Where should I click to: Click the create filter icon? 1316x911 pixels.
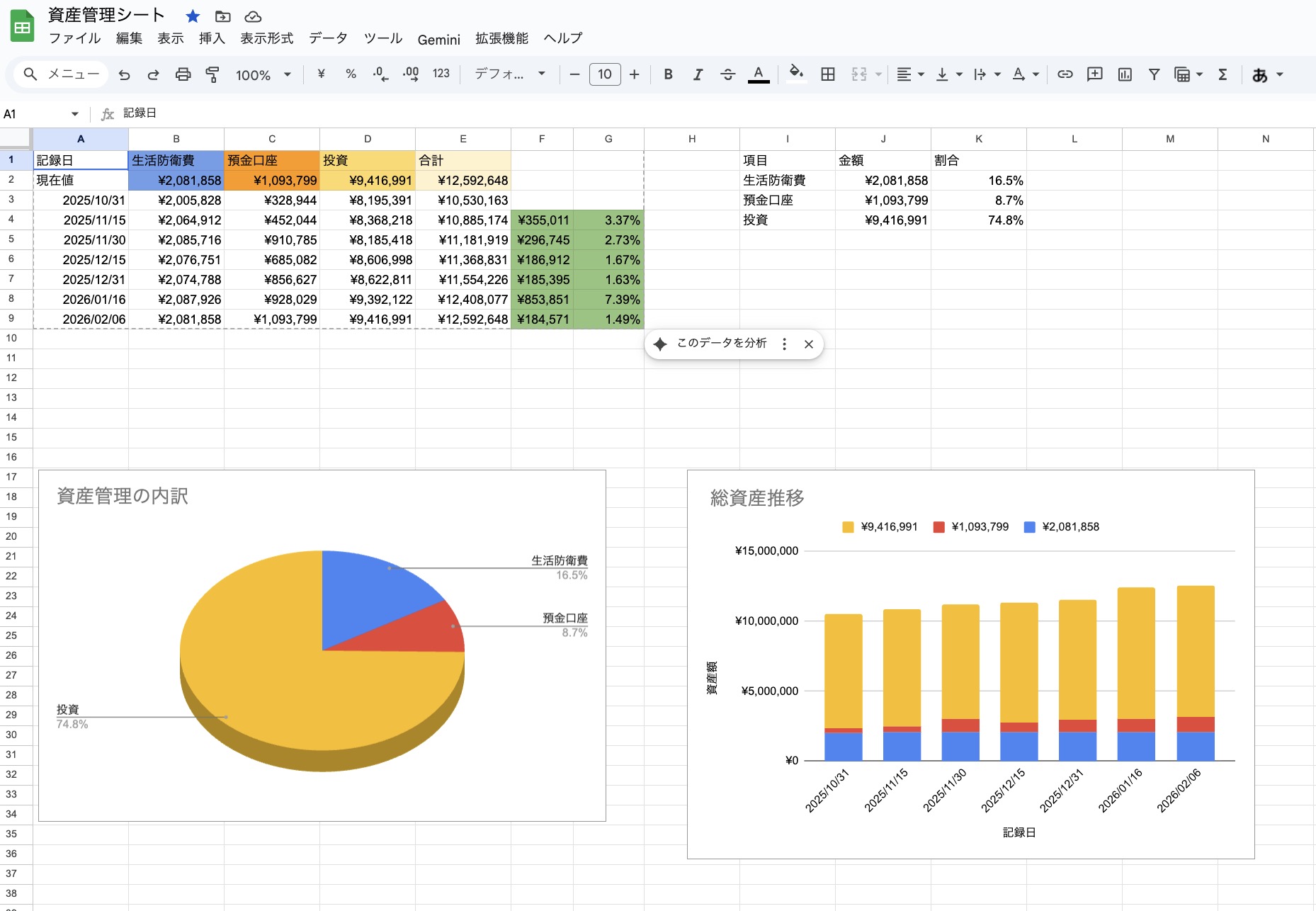click(x=1155, y=74)
